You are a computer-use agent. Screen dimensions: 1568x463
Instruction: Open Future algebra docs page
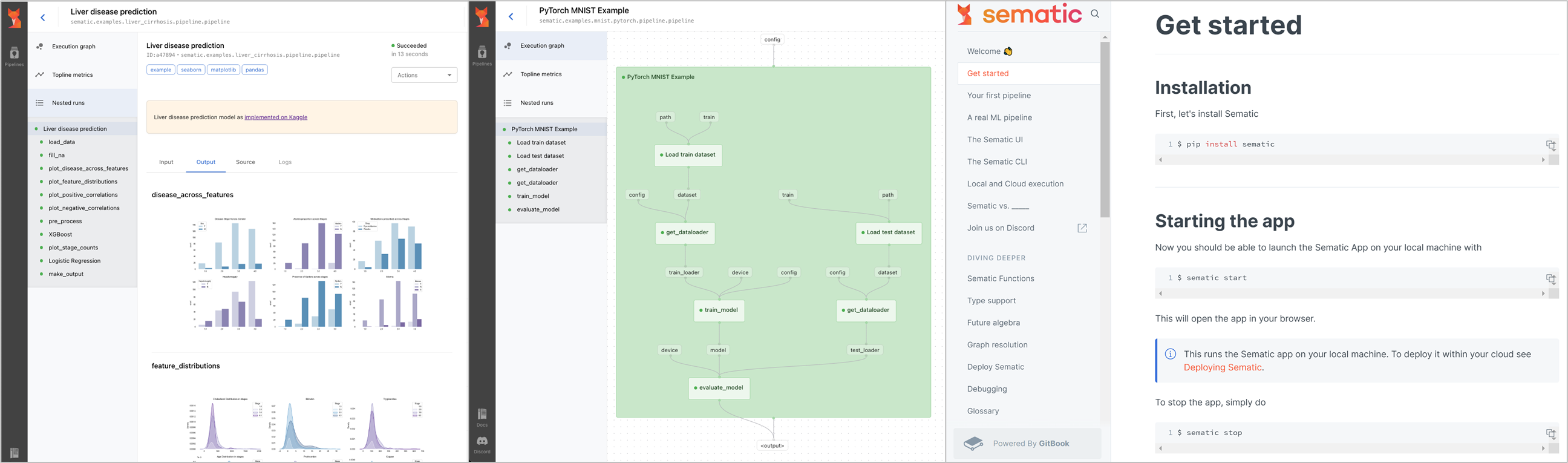1028,322
